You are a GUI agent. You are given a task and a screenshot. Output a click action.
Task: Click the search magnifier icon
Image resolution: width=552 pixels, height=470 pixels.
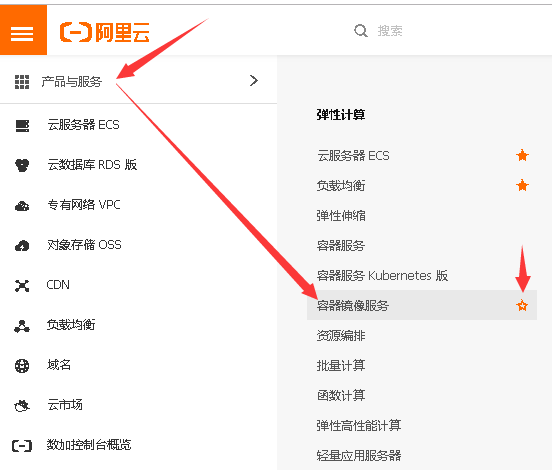(x=361, y=31)
